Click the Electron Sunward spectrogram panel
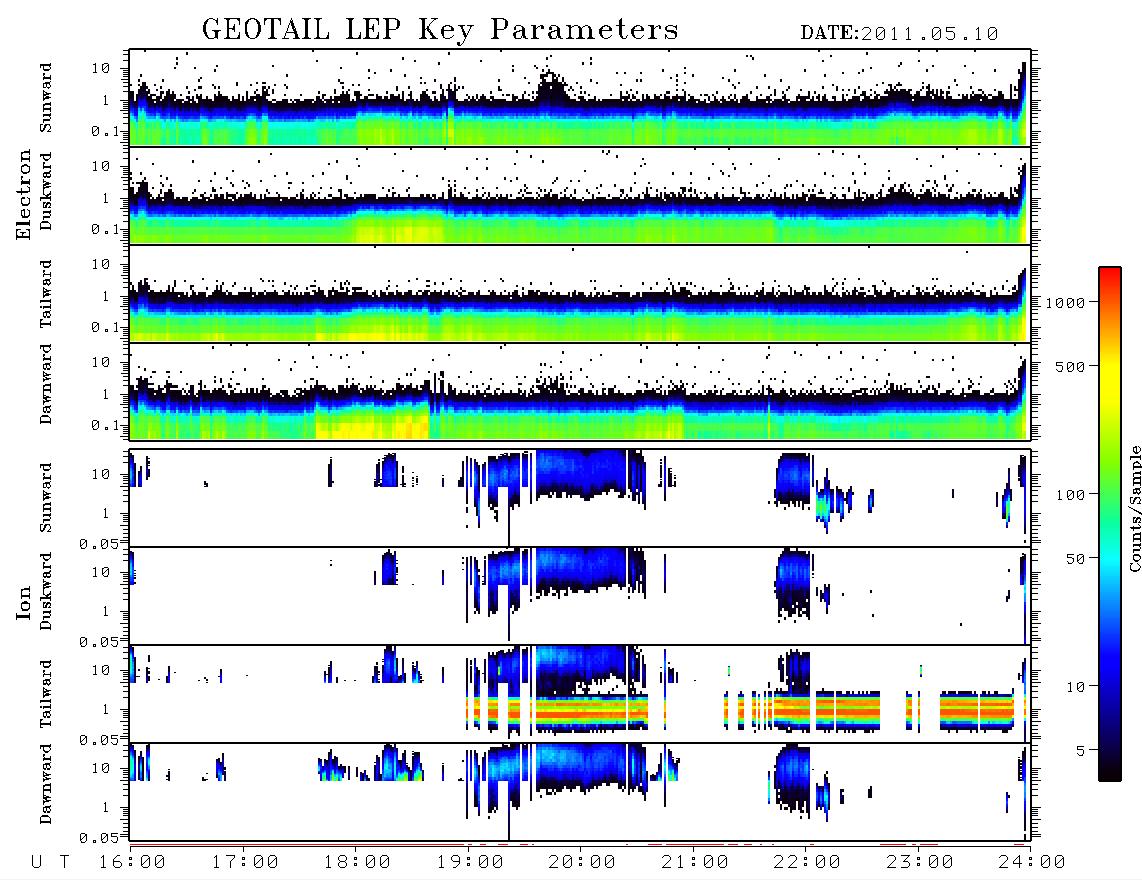The image size is (1142, 880). tap(580, 98)
